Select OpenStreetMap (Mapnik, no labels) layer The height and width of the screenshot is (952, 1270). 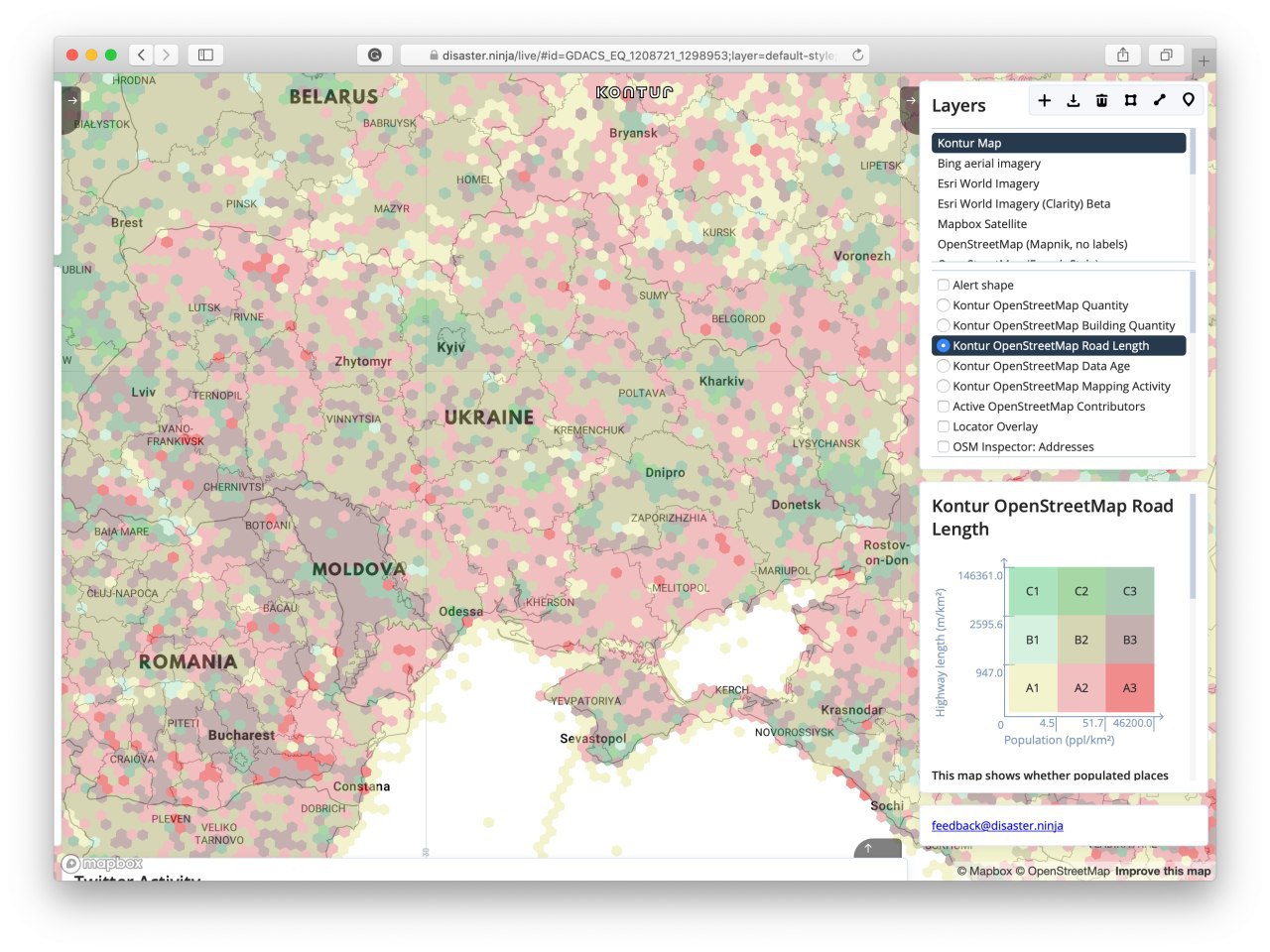point(1059,244)
